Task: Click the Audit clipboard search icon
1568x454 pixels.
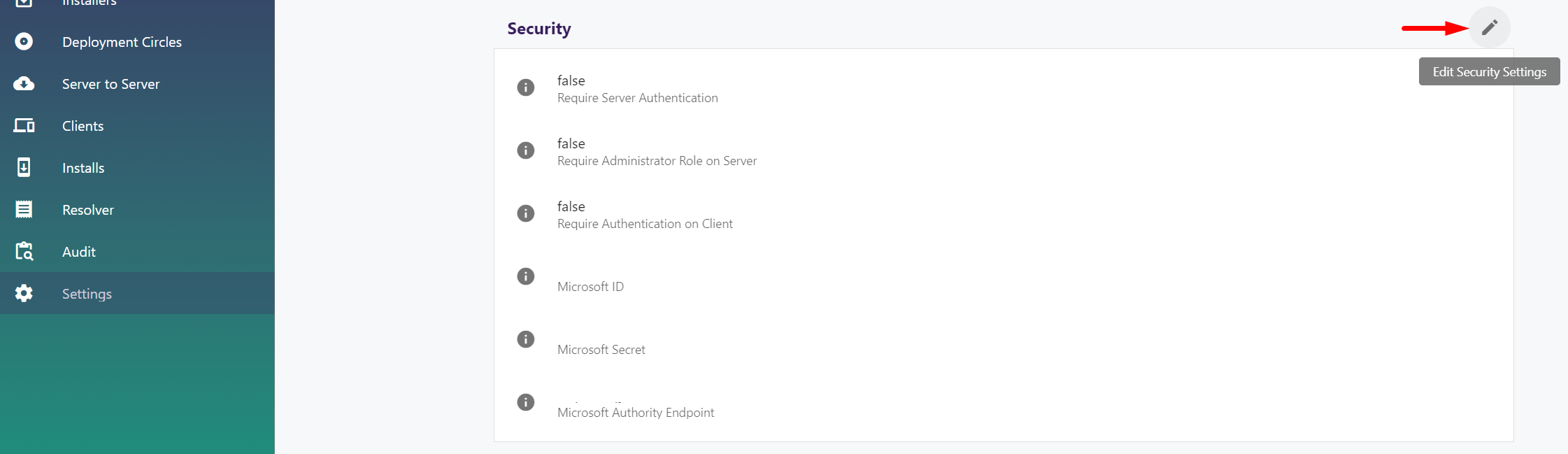Action: [x=24, y=252]
